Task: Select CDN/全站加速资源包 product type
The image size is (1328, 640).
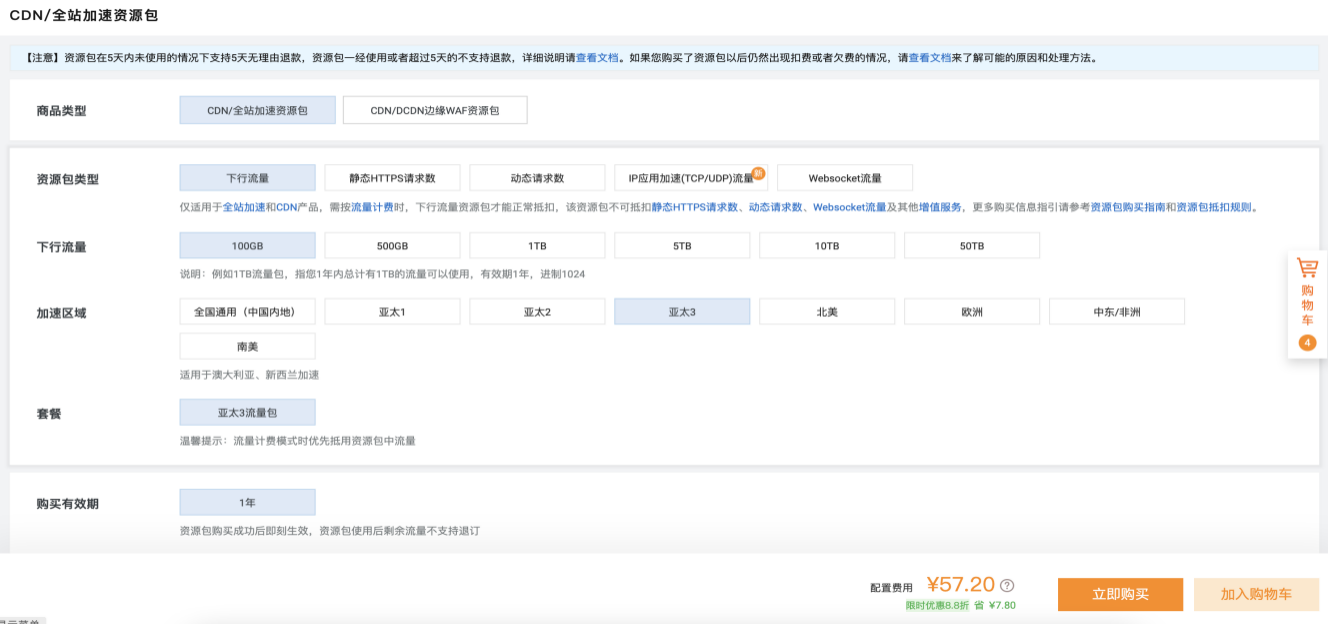Action: point(257,110)
